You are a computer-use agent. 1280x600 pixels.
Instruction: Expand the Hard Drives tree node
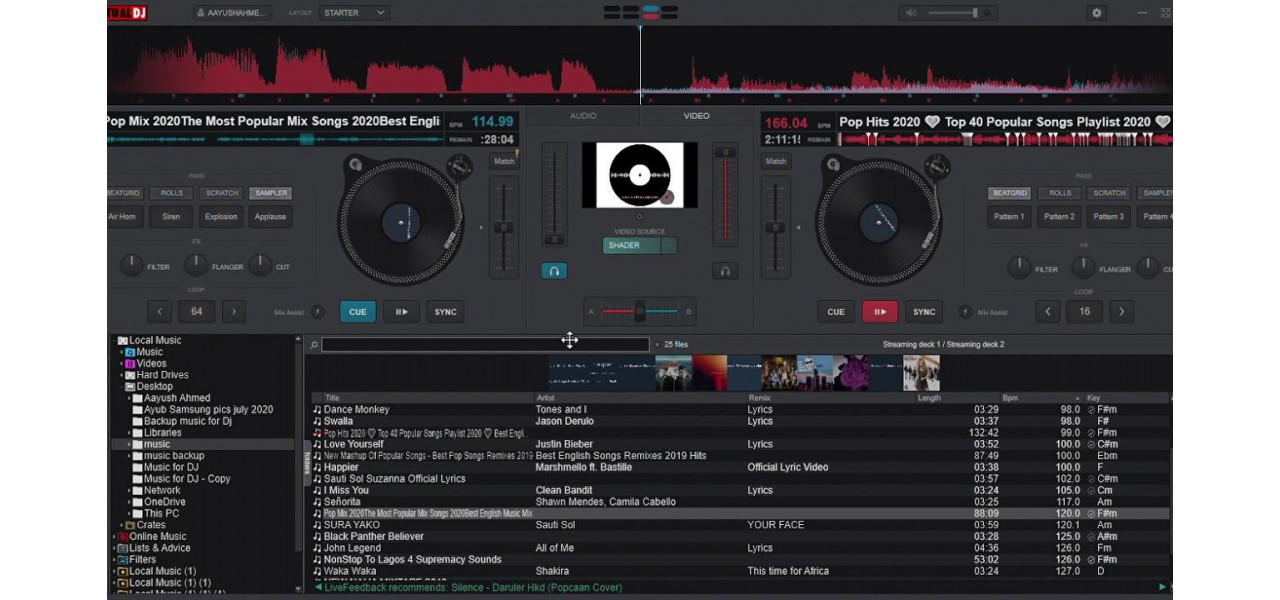click(122, 375)
